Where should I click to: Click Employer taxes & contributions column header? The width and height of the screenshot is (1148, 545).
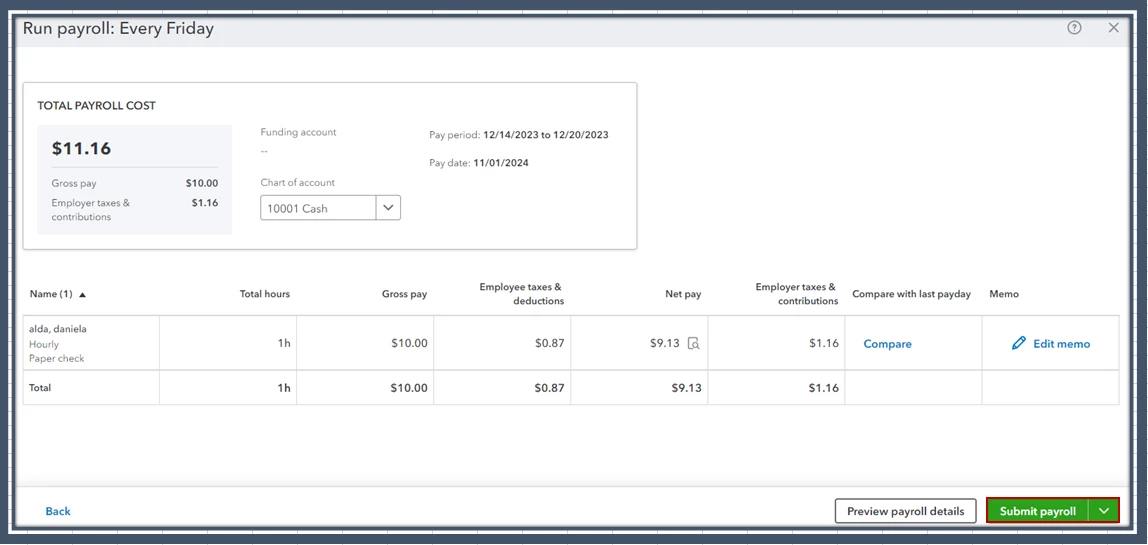click(797, 294)
